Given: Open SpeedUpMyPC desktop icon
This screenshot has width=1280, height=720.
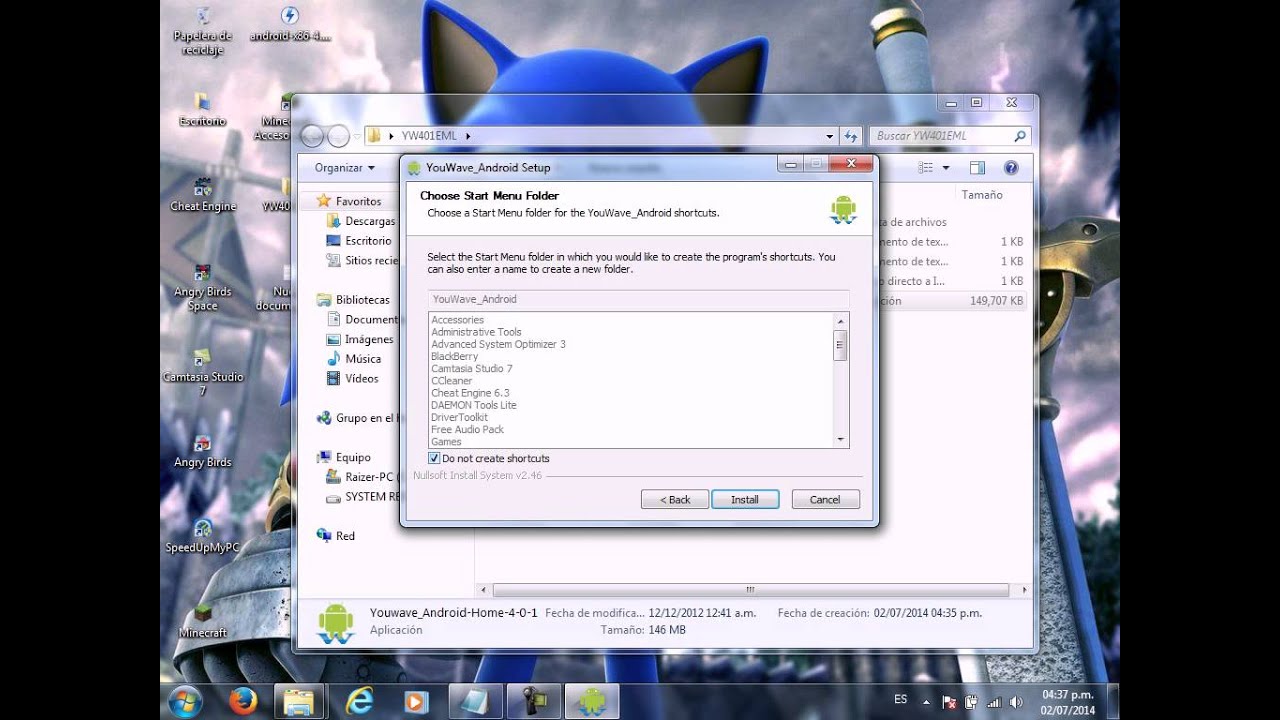Looking at the screenshot, I should 203,536.
